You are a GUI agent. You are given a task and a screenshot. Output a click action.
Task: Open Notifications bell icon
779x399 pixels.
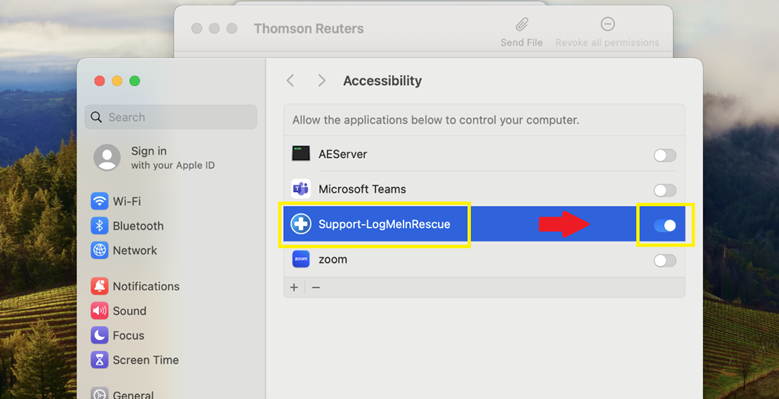(99, 286)
